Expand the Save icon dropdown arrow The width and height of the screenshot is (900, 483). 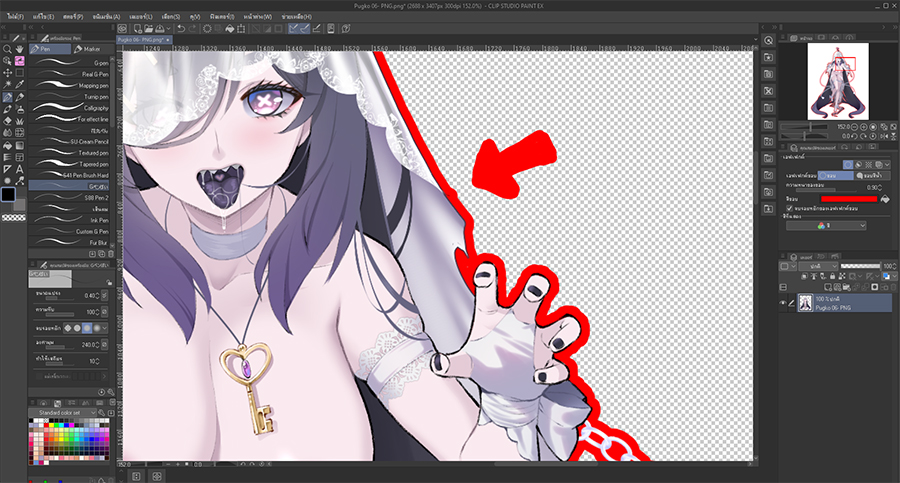click(169, 29)
